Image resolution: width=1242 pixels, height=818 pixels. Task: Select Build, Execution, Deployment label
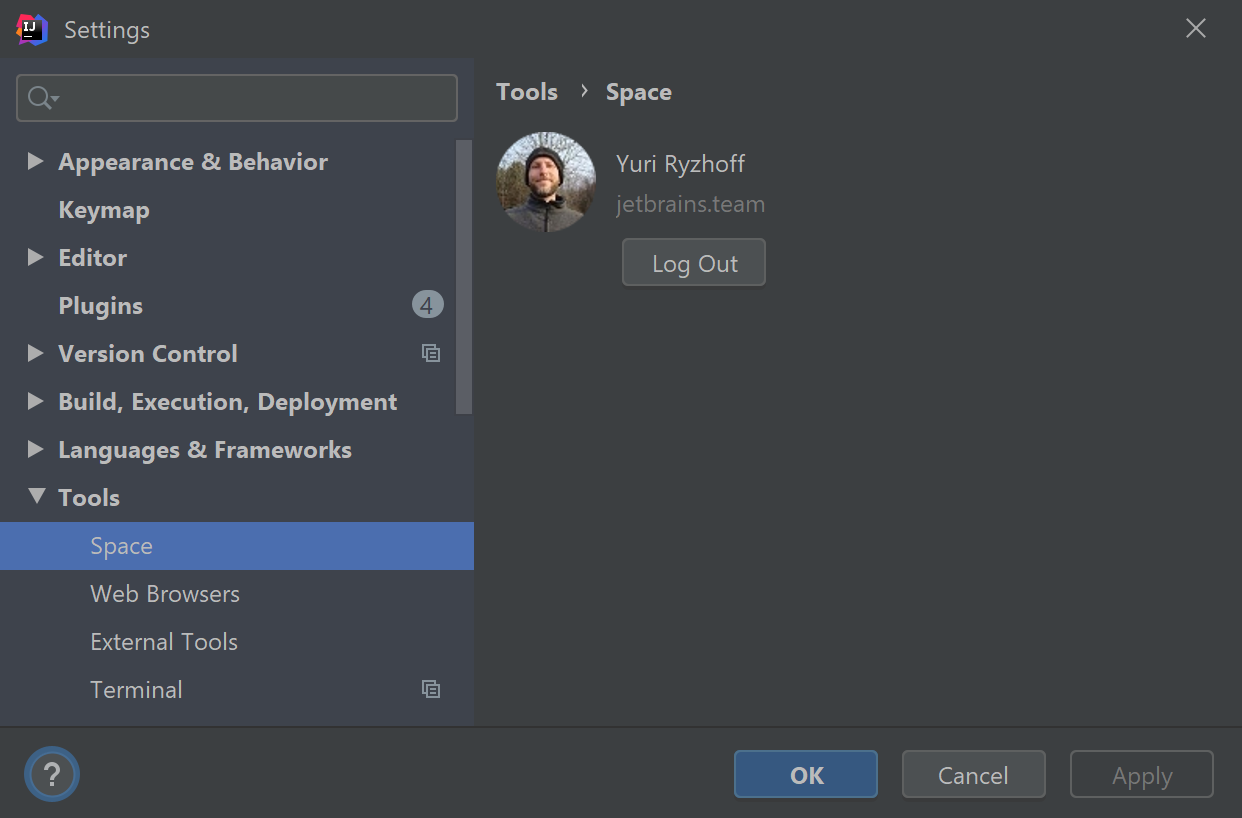pos(228,402)
